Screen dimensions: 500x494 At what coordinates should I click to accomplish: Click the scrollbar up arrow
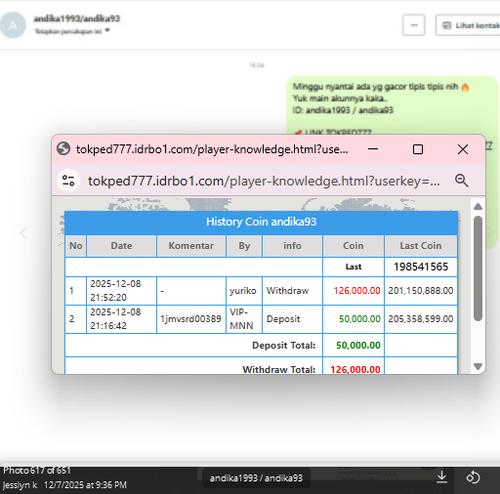click(x=478, y=206)
